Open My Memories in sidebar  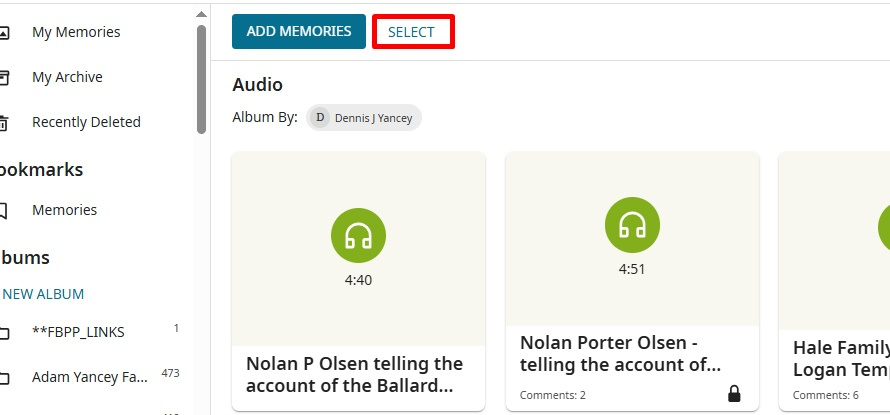tap(76, 32)
